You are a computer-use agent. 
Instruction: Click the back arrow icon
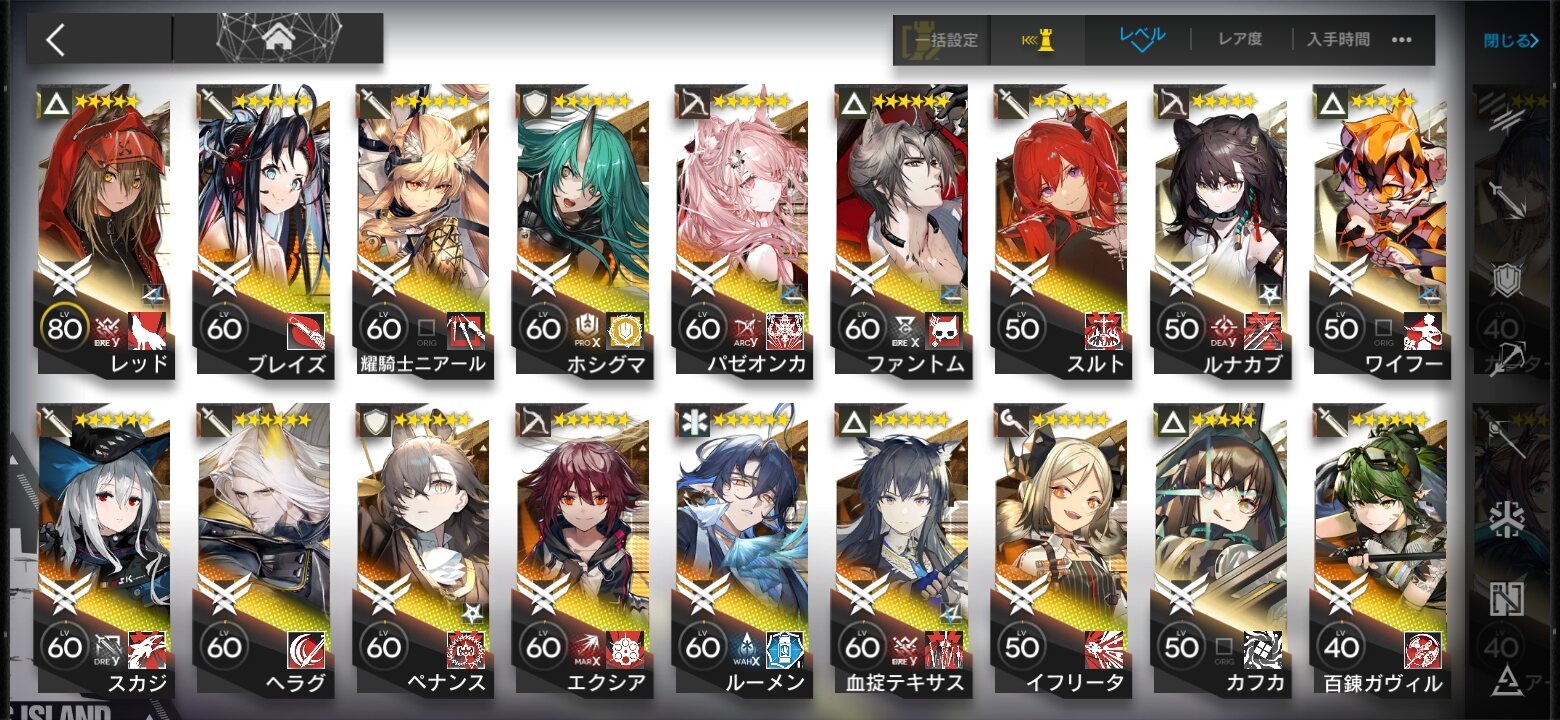tap(56, 40)
